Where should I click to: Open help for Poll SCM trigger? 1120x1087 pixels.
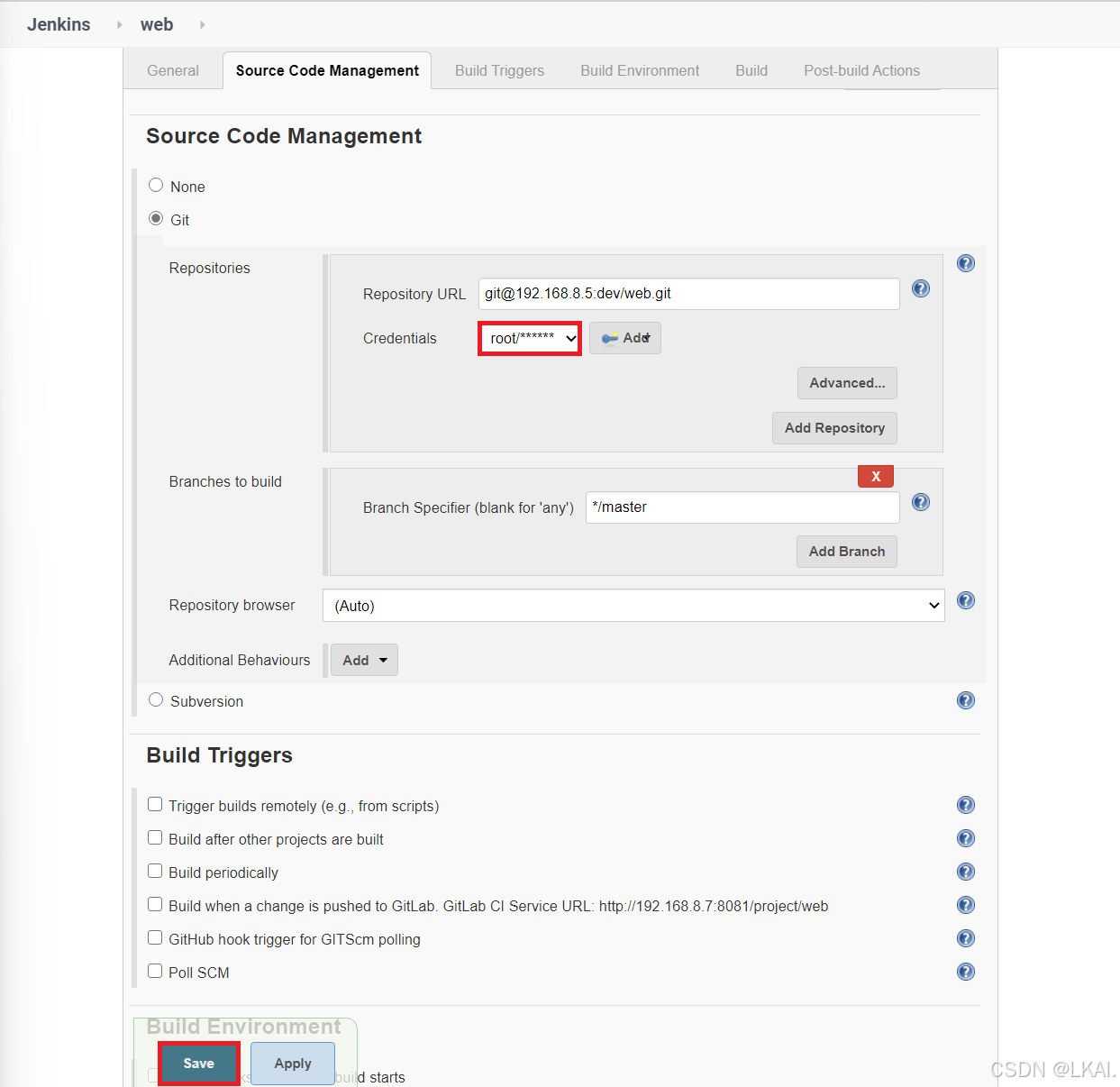point(965,972)
